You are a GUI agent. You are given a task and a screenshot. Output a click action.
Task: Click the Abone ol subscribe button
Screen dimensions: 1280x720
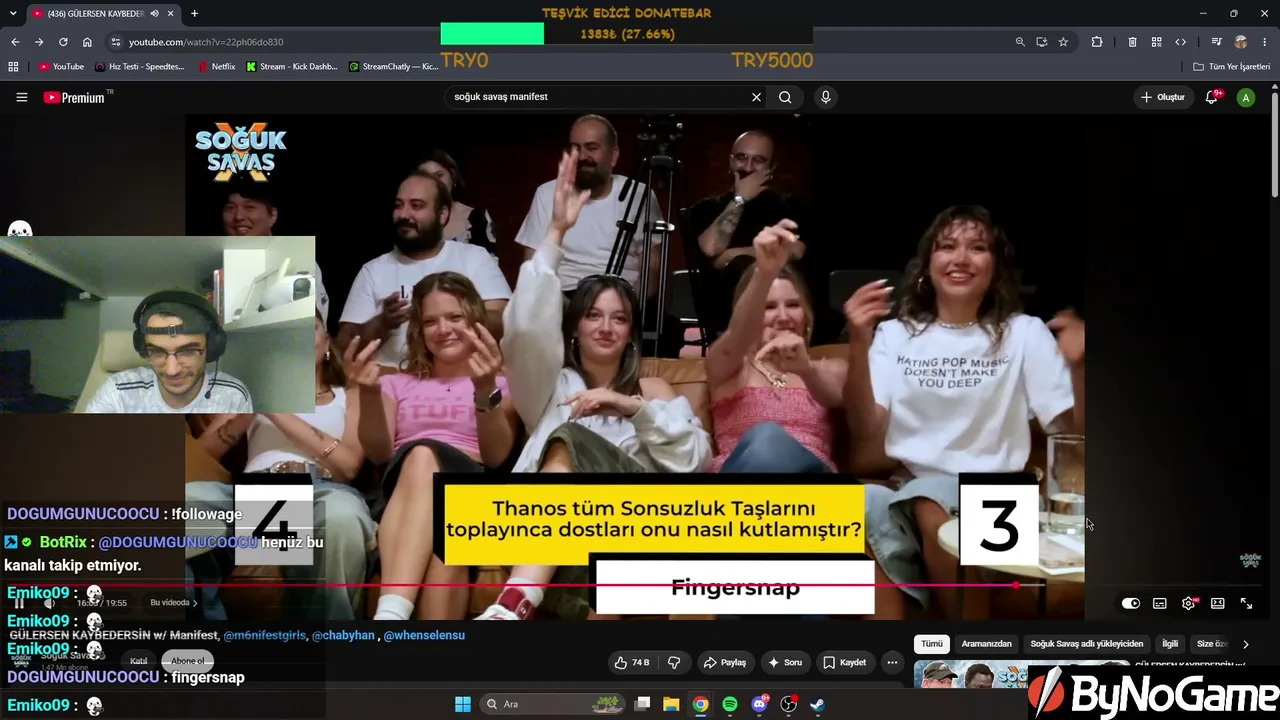pos(188,660)
